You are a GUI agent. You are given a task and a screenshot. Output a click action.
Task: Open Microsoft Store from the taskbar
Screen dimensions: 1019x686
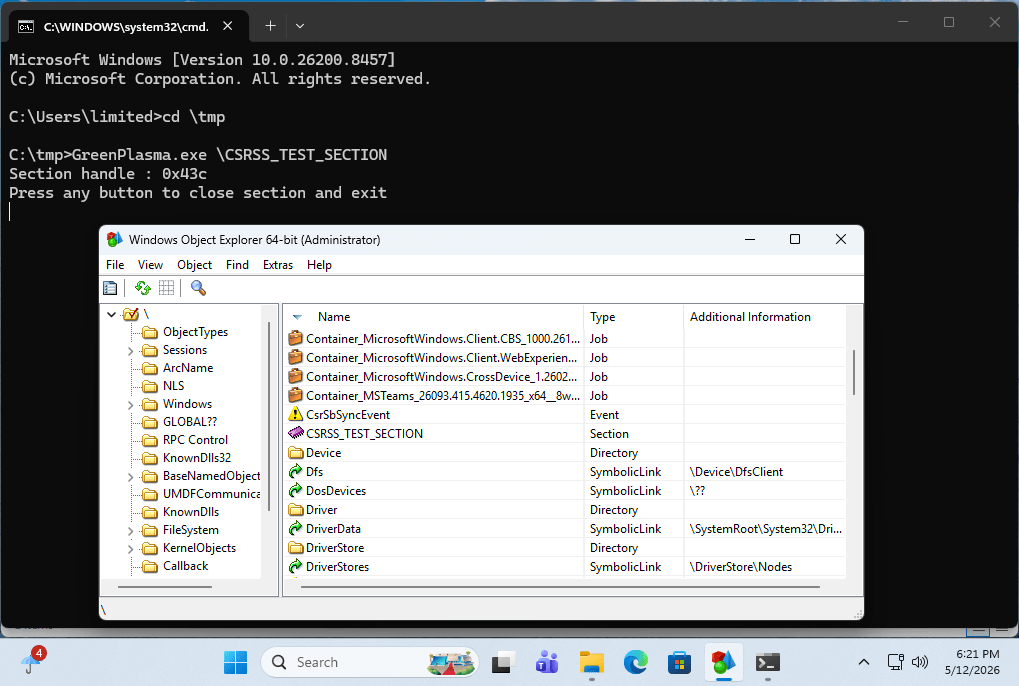pyautogui.click(x=679, y=663)
